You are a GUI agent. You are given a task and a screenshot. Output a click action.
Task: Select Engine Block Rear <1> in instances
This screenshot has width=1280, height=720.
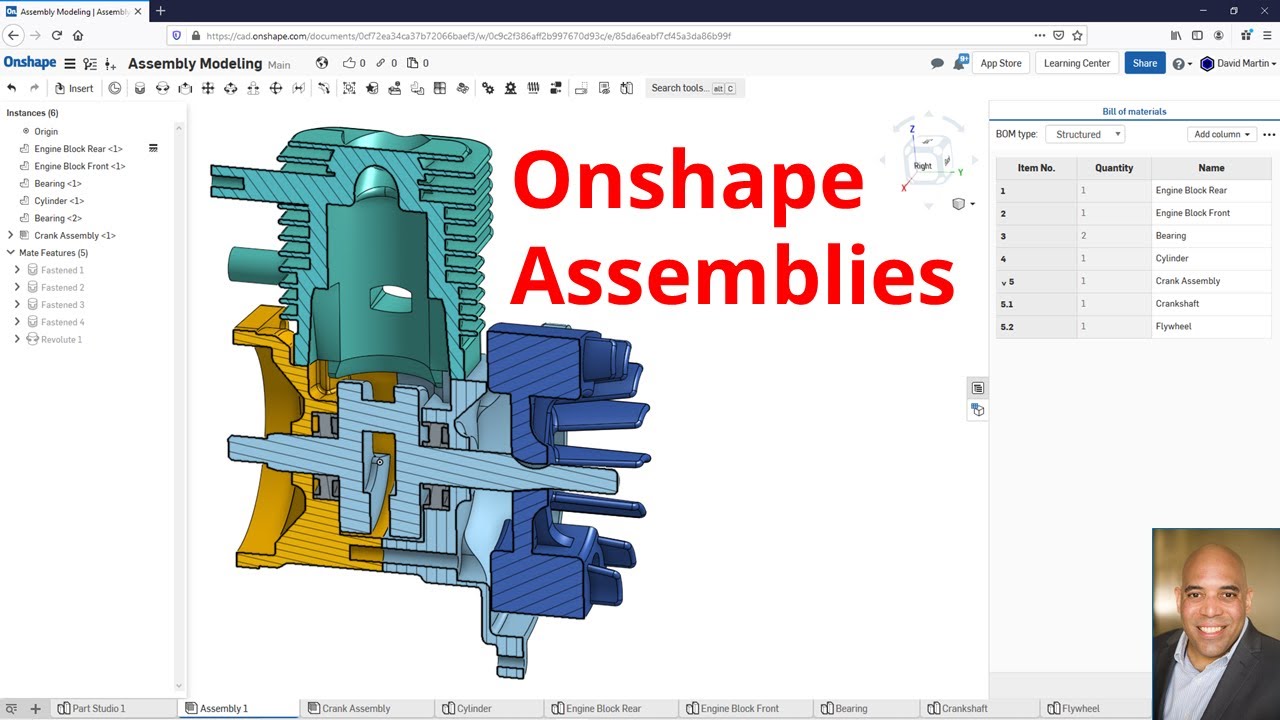(78, 149)
